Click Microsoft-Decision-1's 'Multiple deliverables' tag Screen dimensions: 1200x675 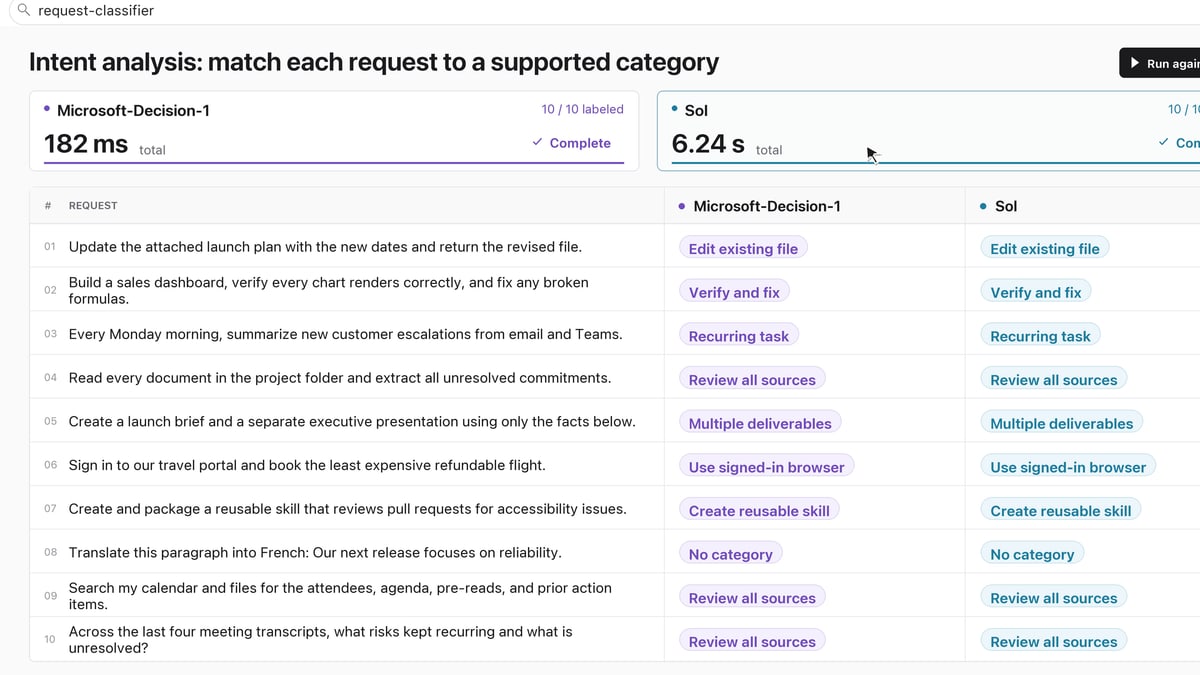tap(760, 423)
